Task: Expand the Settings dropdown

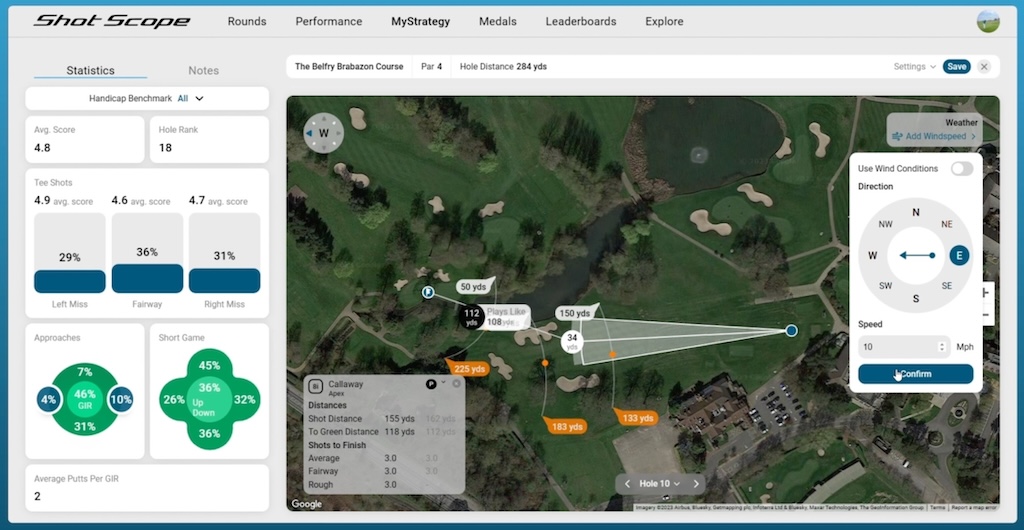Action: (914, 67)
